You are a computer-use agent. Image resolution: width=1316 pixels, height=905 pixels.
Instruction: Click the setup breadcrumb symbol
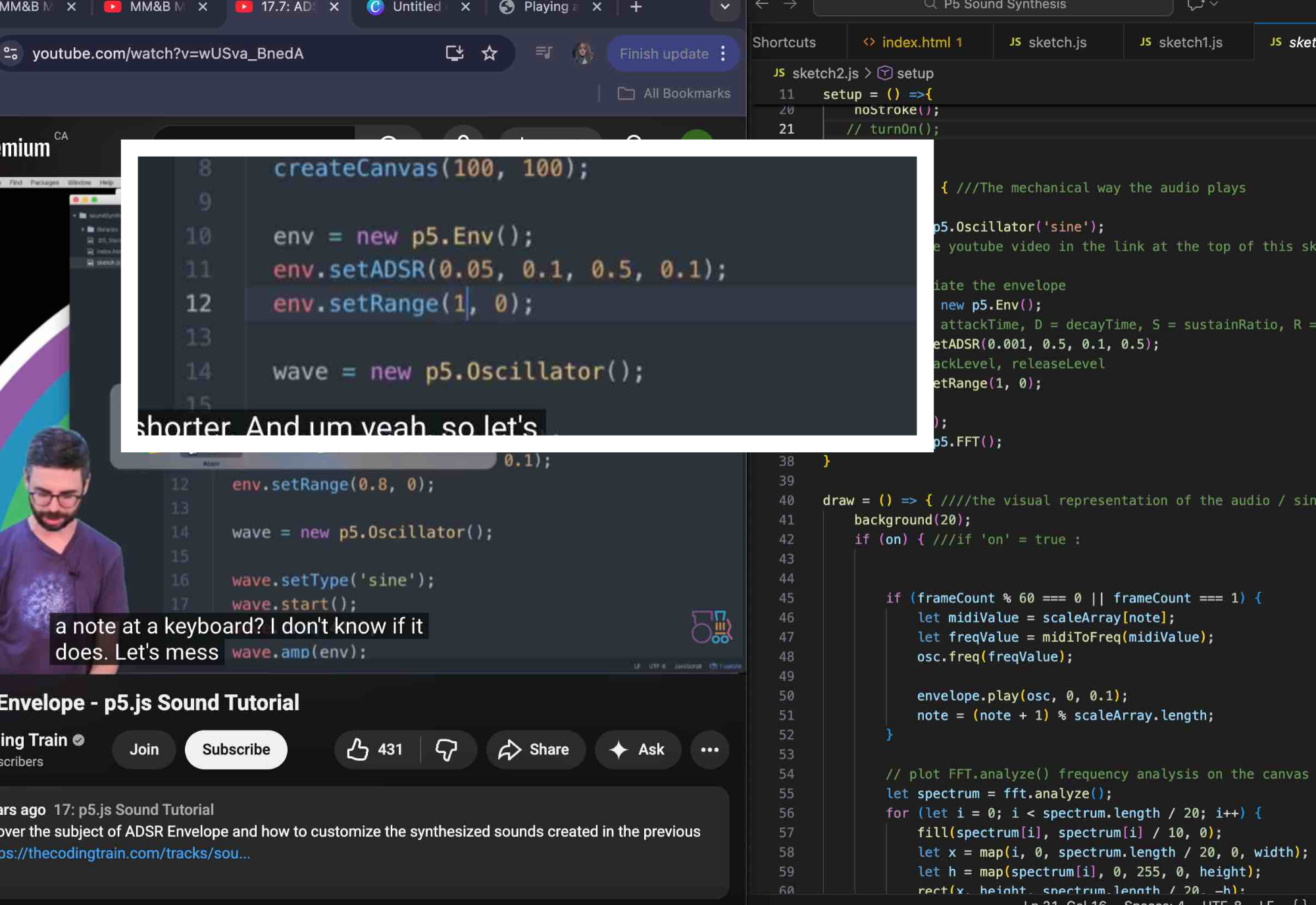(906, 73)
